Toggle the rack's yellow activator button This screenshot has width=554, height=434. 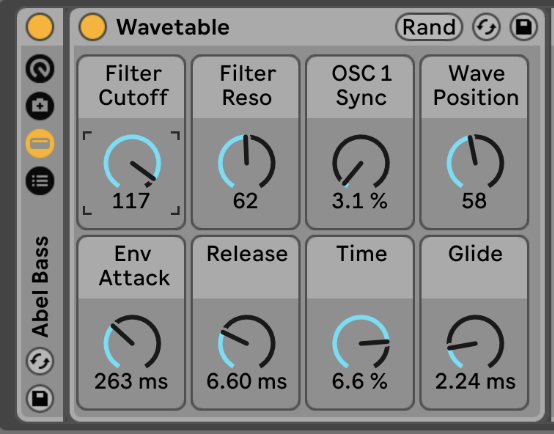[x=40, y=27]
